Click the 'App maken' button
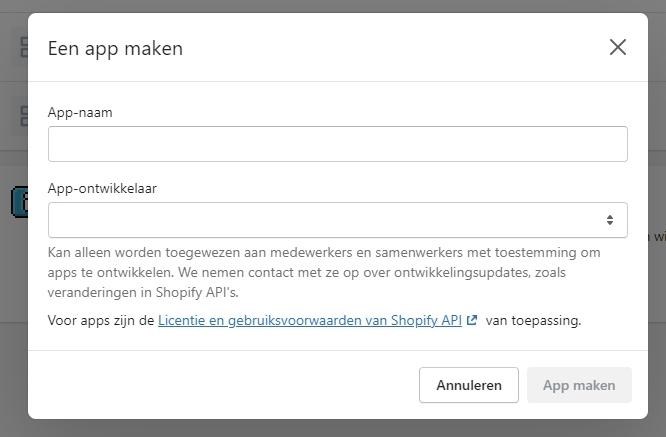Image resolution: width=666 pixels, height=437 pixels. click(x=579, y=385)
